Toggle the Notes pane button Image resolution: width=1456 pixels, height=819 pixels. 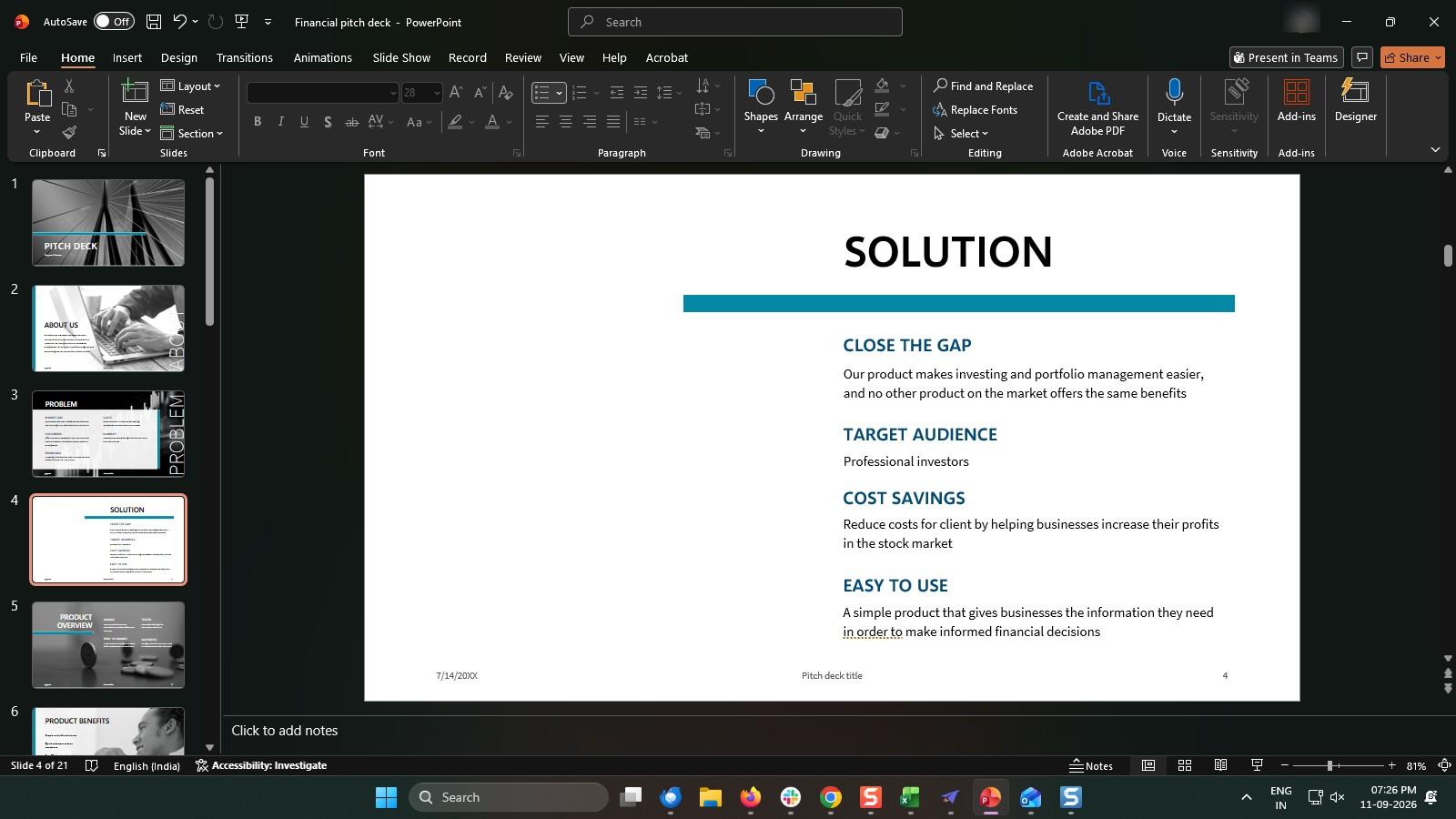point(1091,765)
